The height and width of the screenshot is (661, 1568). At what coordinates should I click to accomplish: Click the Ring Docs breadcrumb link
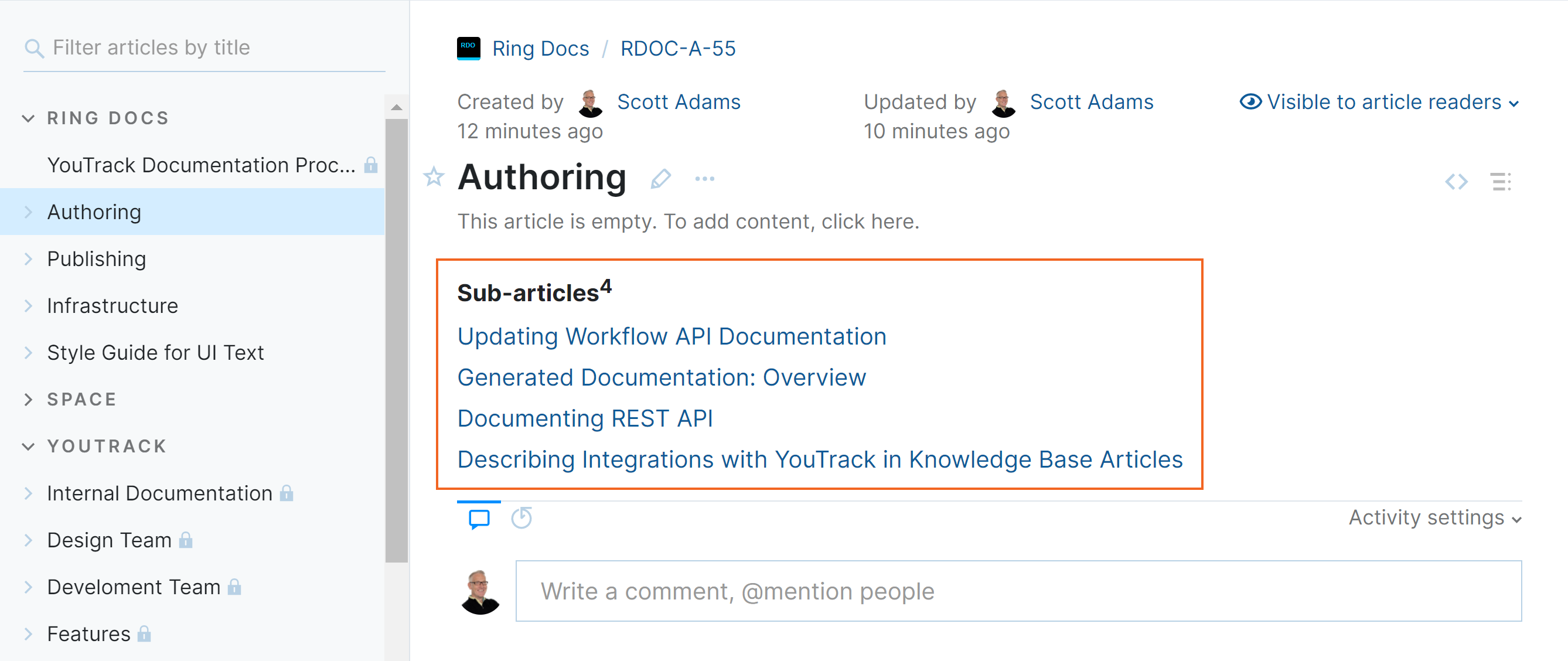[x=540, y=48]
